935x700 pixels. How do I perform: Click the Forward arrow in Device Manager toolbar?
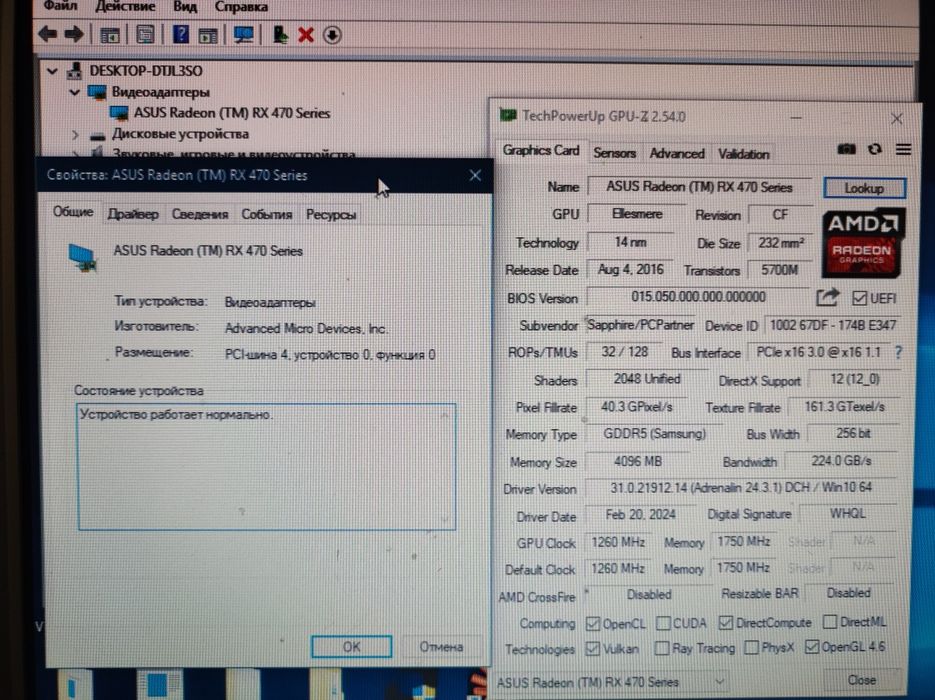pyautogui.click(x=74, y=35)
